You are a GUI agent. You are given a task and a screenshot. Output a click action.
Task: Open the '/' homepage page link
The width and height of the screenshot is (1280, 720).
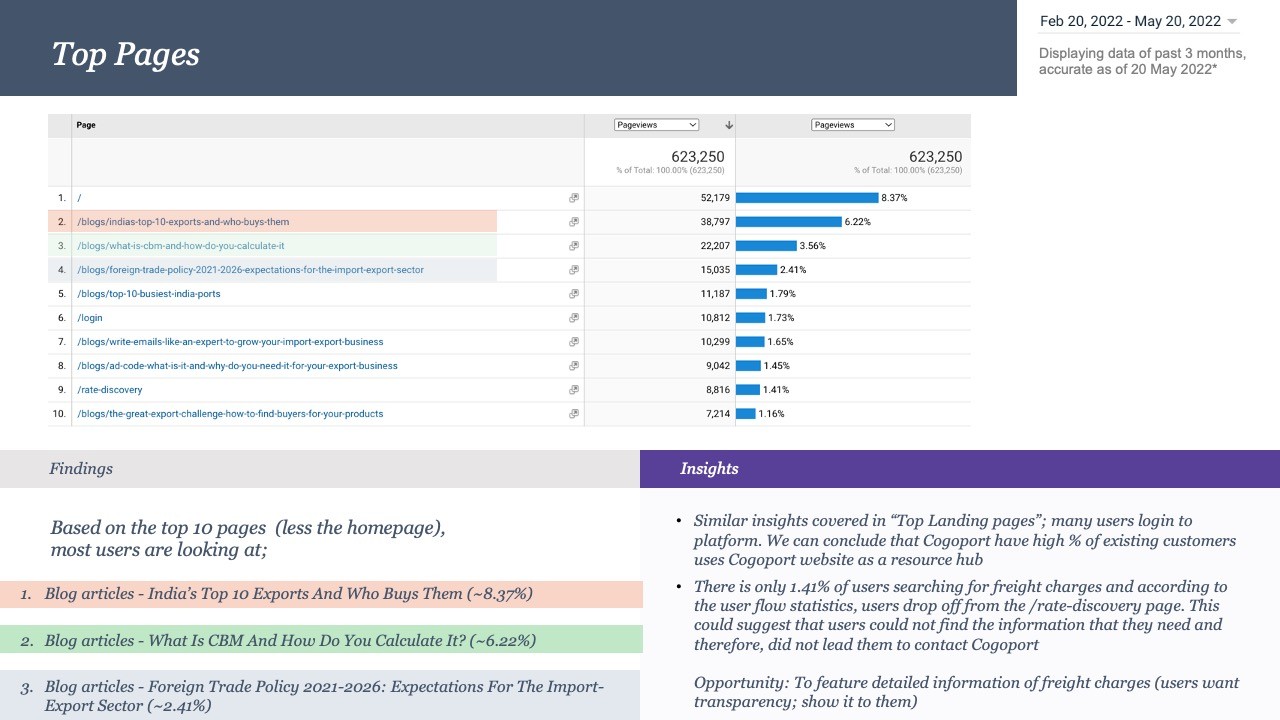[x=80, y=198]
